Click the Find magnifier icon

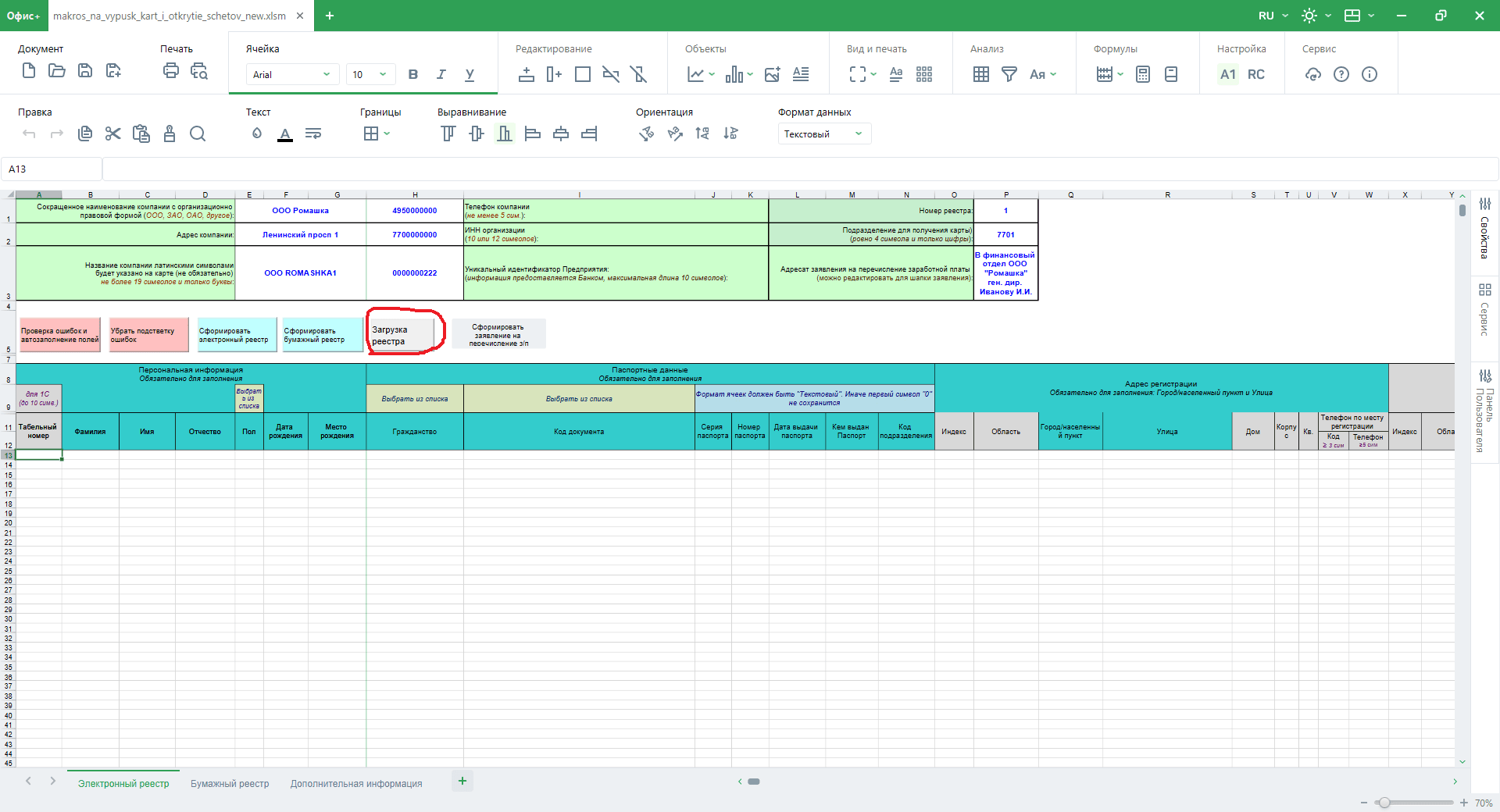tap(198, 134)
